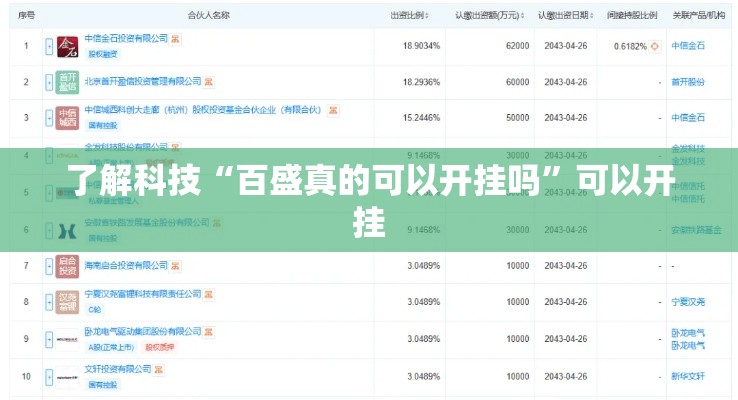This screenshot has width=738, height=400.
Task: Open related product 中信金石 in row 1
Action: (x=688, y=46)
